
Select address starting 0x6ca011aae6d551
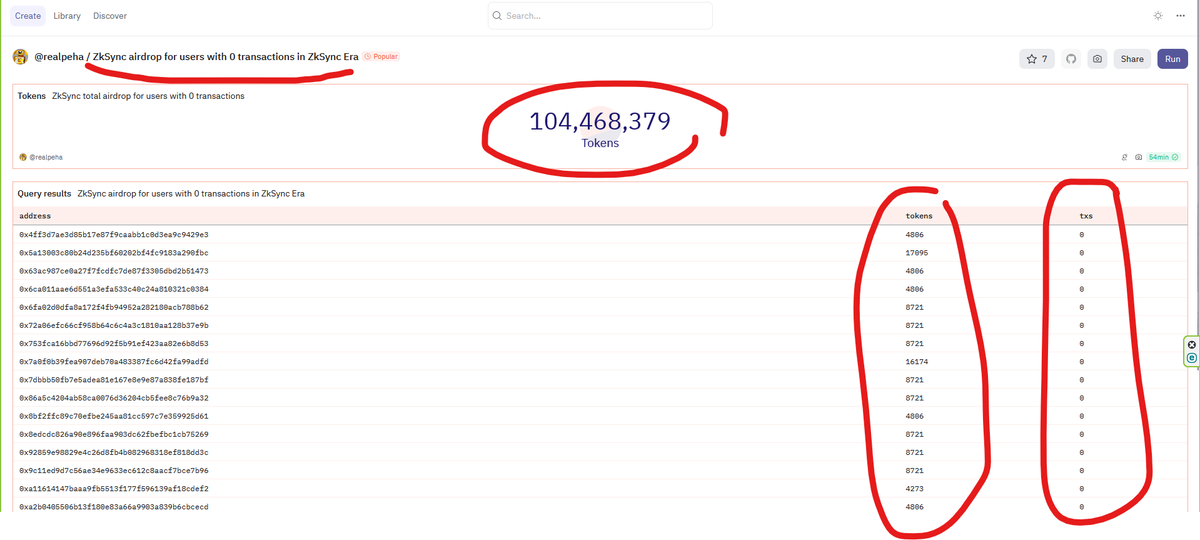114,289
